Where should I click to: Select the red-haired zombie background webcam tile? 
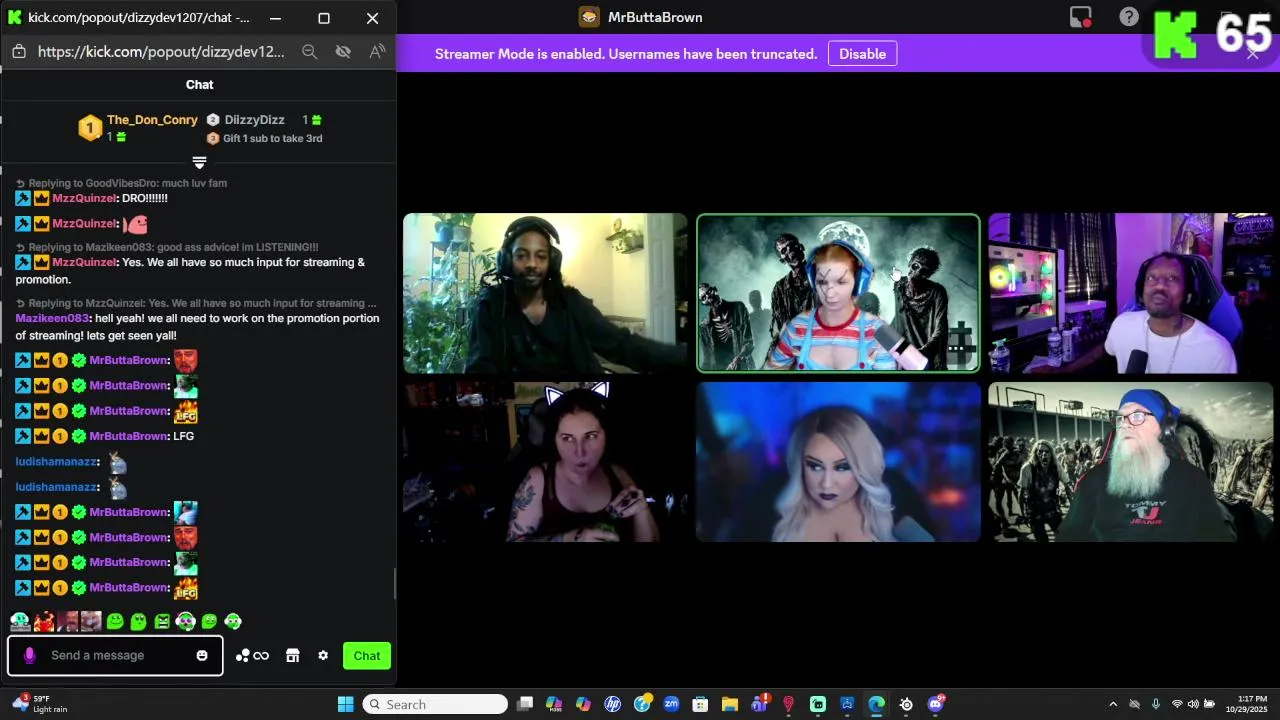(x=838, y=293)
